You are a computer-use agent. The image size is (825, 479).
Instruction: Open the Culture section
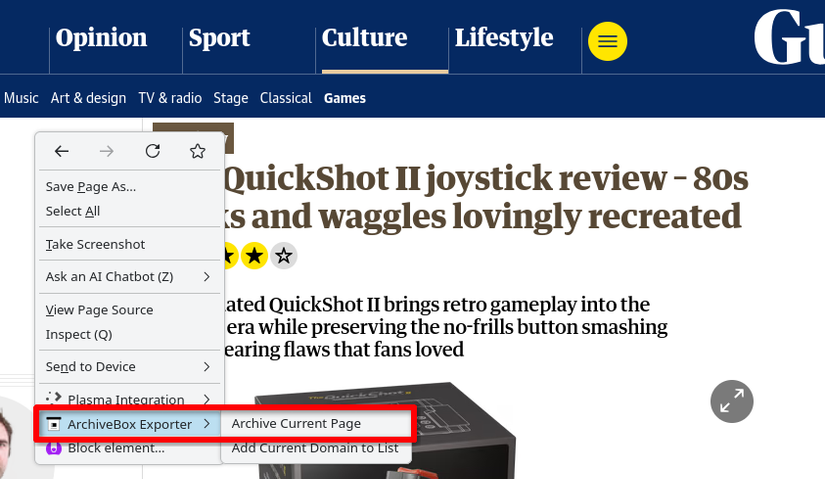[364, 38]
